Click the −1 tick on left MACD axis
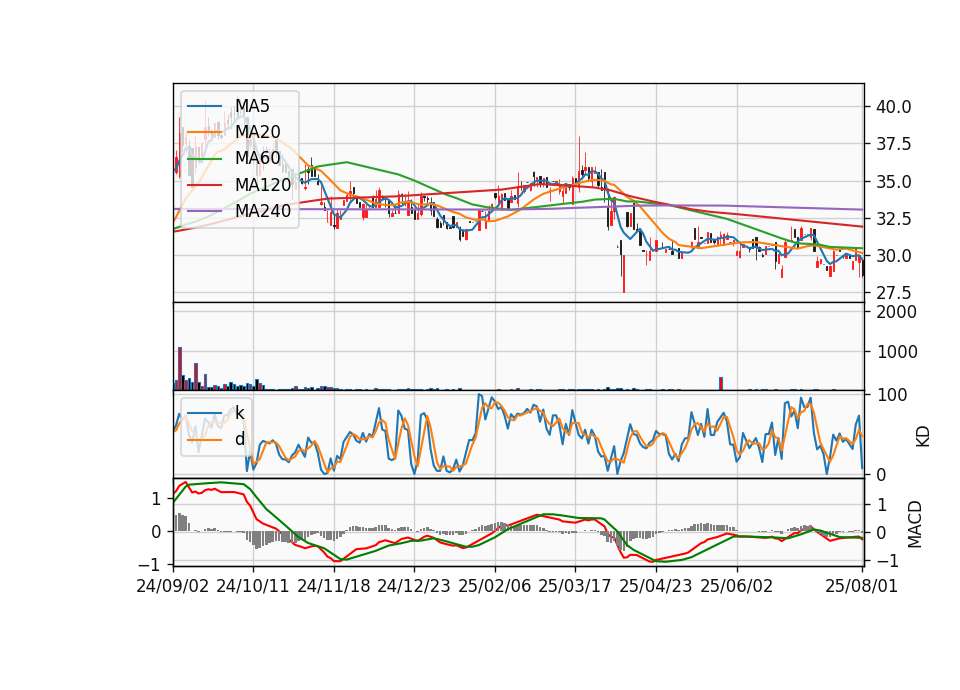960x690 pixels. 151,564
